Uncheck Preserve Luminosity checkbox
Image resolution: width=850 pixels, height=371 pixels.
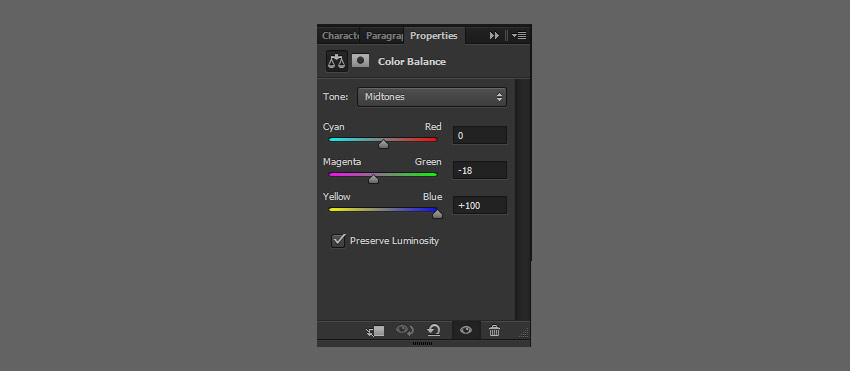(338, 241)
